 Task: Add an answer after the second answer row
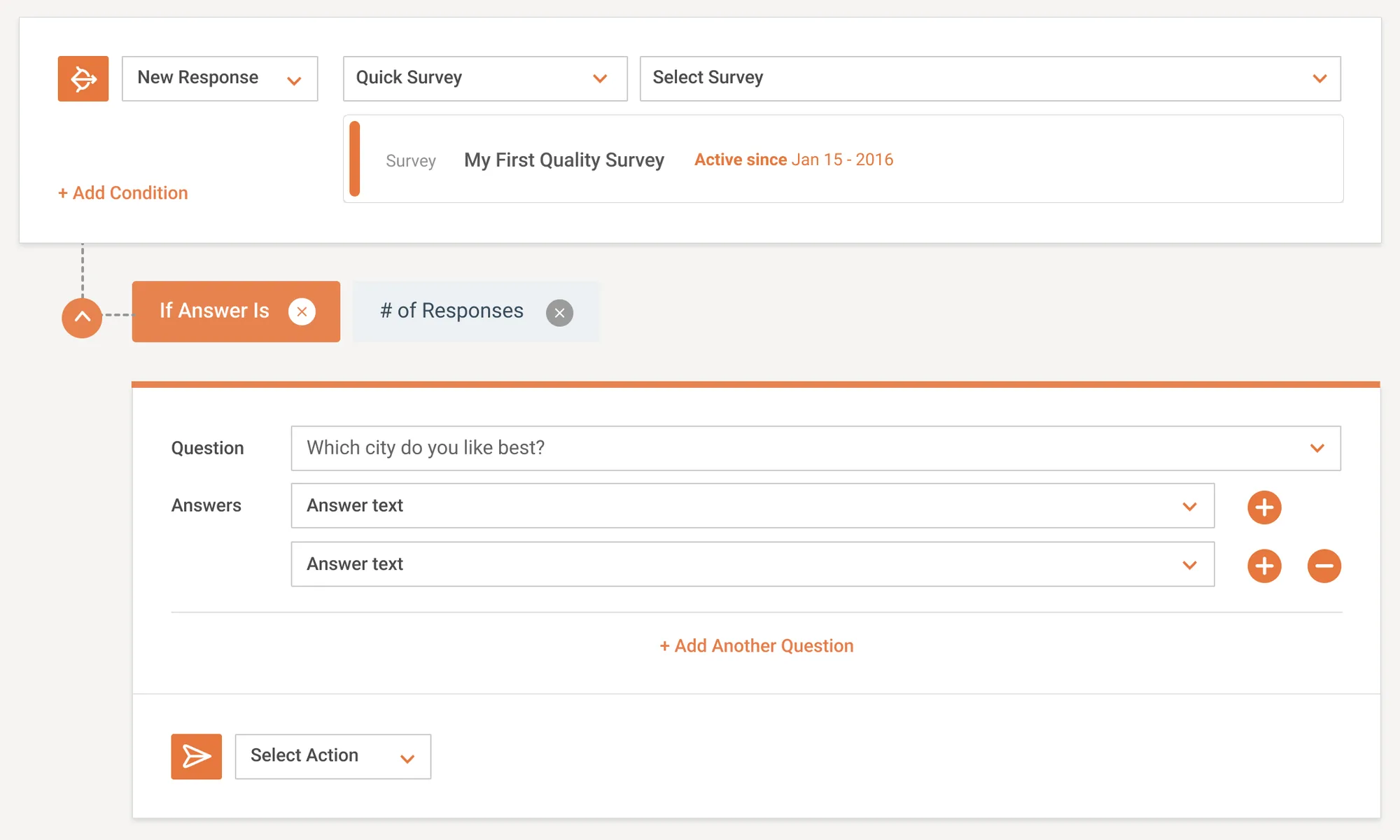1264,566
